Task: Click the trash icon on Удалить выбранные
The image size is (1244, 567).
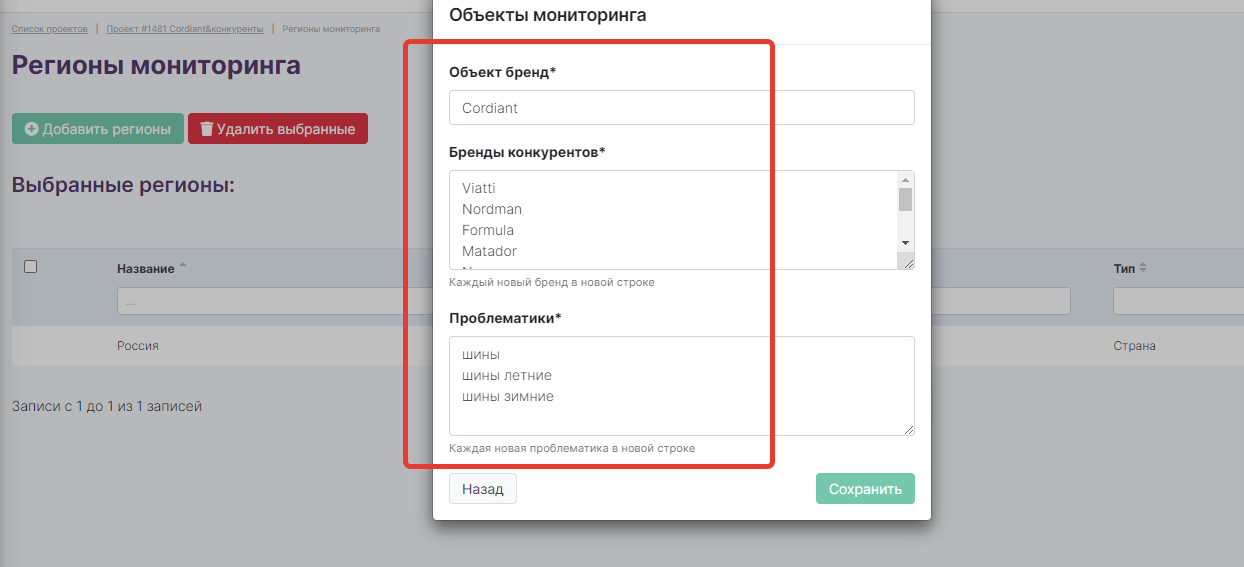Action: point(207,129)
